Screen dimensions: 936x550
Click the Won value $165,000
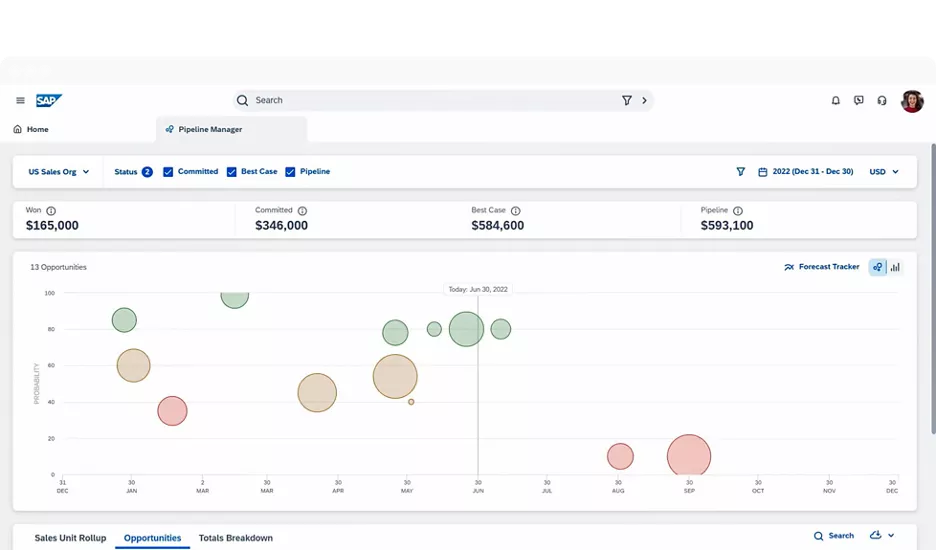(52, 226)
